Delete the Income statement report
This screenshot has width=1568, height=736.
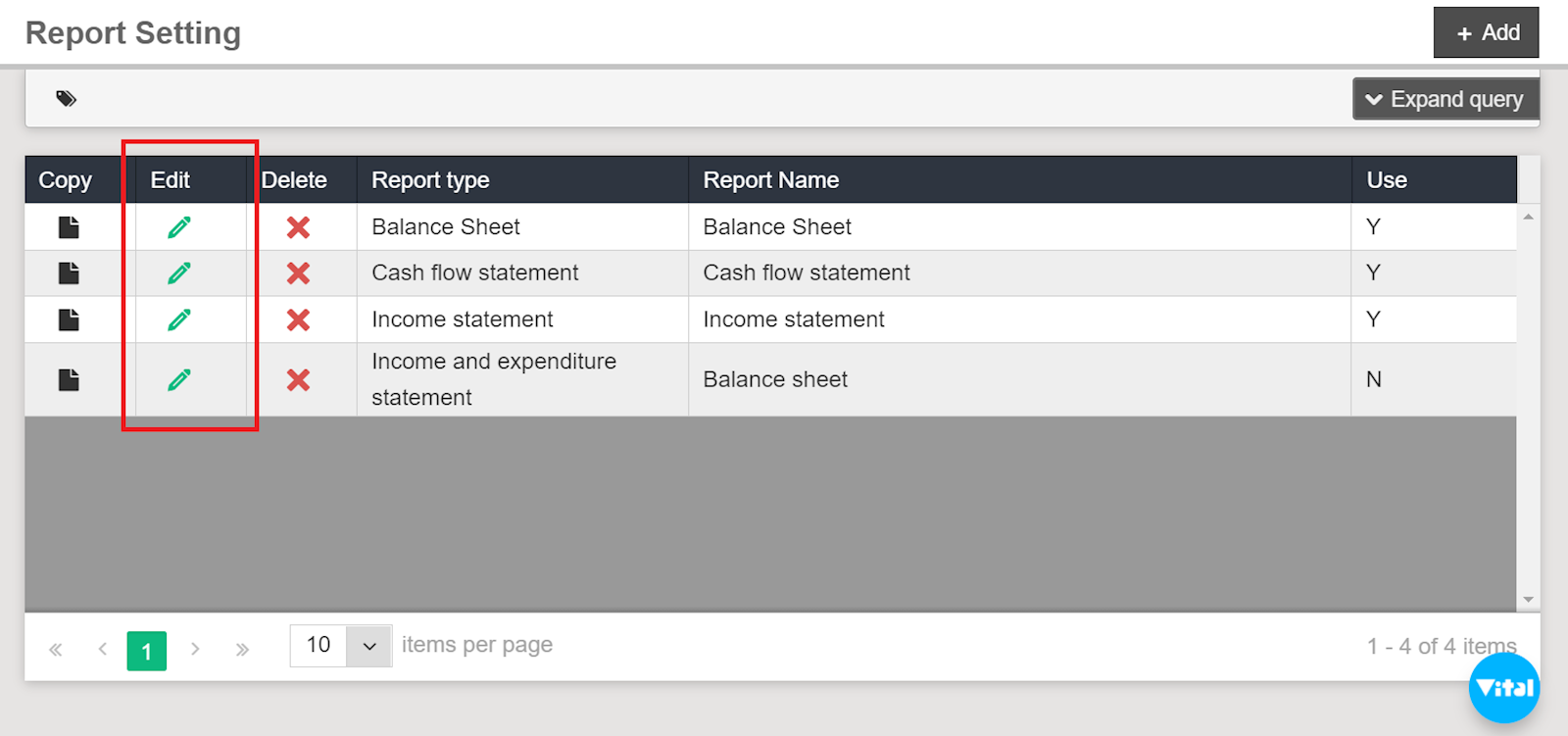click(298, 319)
